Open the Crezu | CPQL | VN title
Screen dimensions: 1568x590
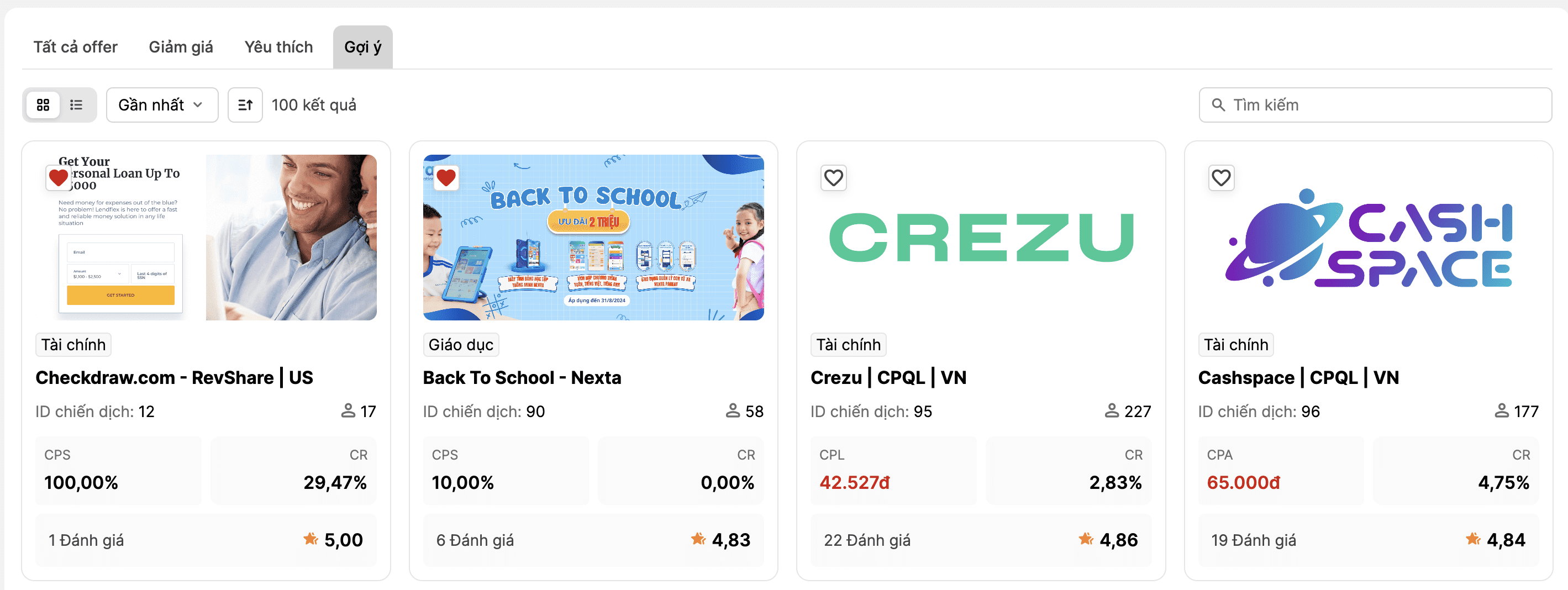pyautogui.click(x=888, y=377)
